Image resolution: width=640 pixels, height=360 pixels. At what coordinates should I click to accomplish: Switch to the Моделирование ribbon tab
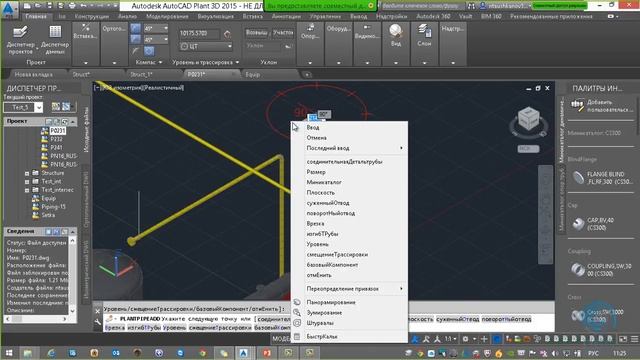(167, 17)
